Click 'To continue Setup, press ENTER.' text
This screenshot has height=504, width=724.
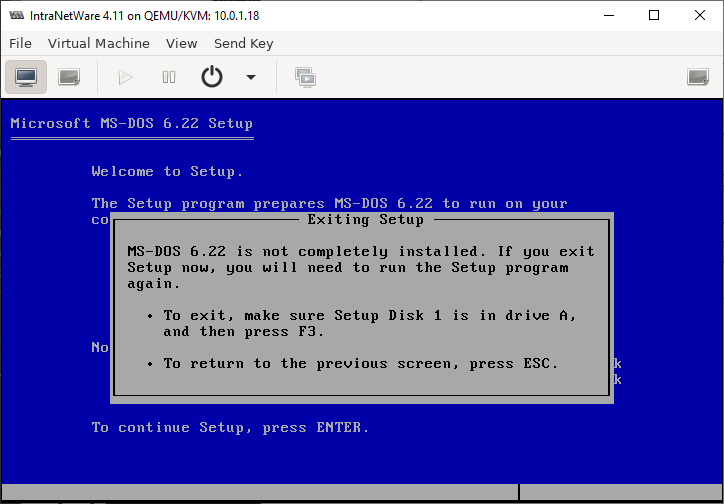(x=230, y=427)
